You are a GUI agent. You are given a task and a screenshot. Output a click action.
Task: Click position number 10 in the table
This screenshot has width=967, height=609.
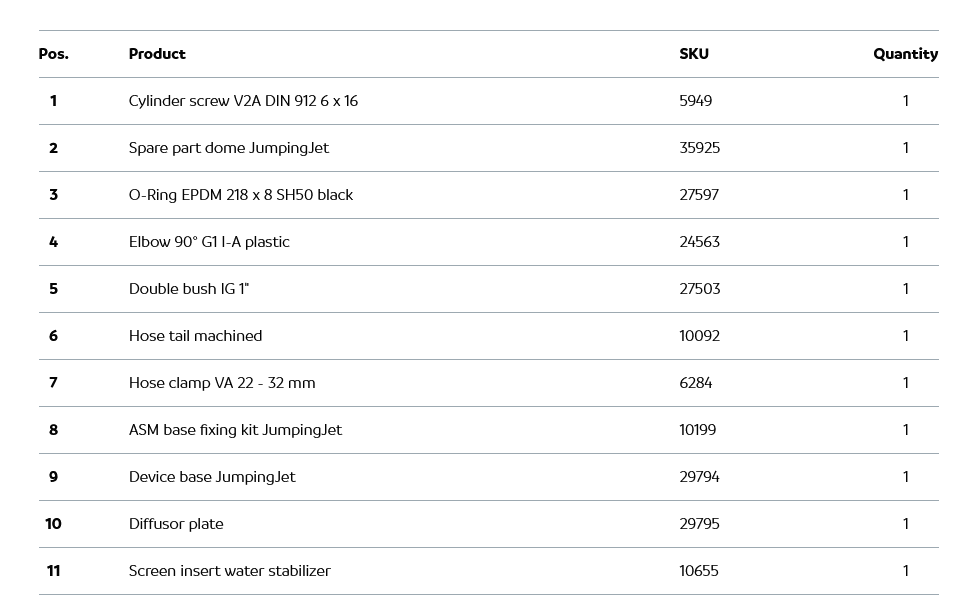tap(53, 524)
